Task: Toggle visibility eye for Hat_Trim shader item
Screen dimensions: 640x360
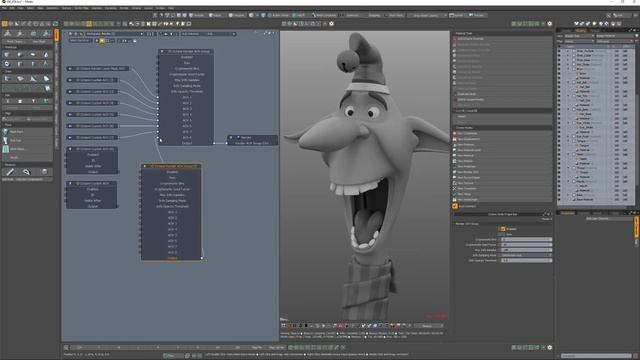Action: [x=559, y=96]
